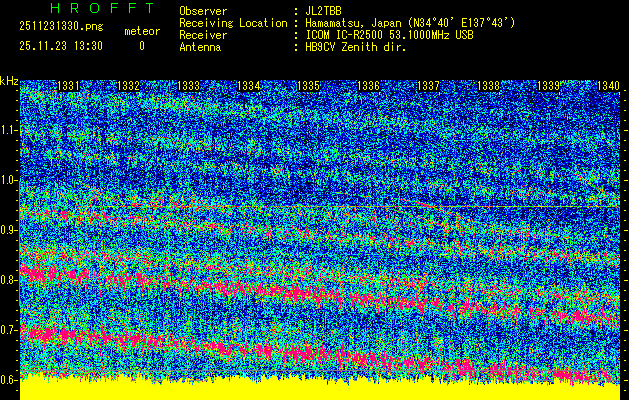This screenshot has height=400, width=629.
Task: Select the 1333 time marker
Action: pos(188,87)
